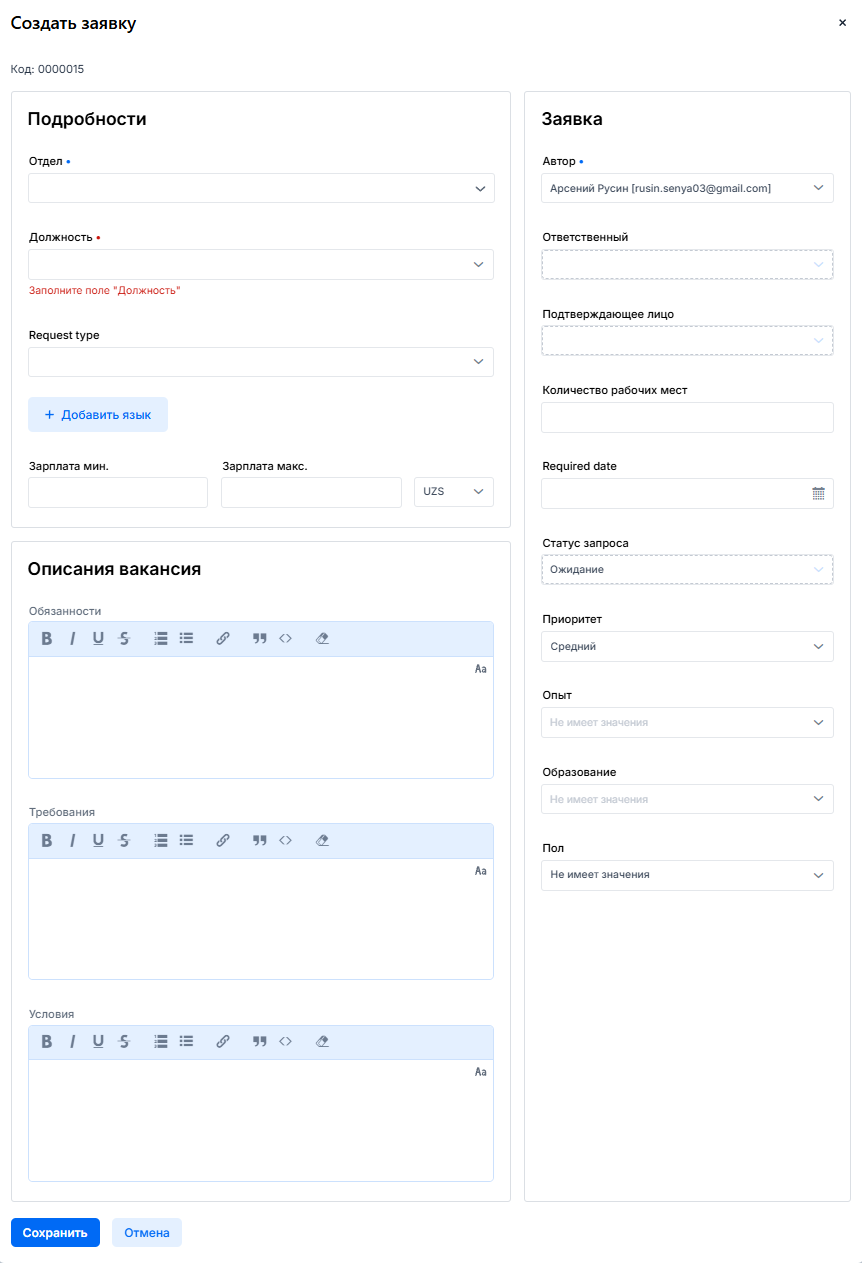Expand the Должность dropdown
The height and width of the screenshot is (1263, 862).
pos(261,264)
